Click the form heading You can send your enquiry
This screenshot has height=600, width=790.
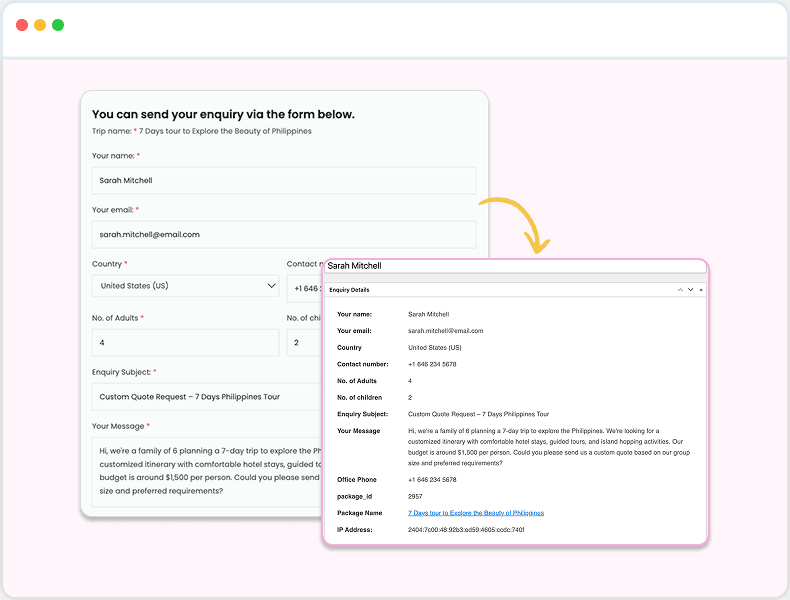point(223,114)
